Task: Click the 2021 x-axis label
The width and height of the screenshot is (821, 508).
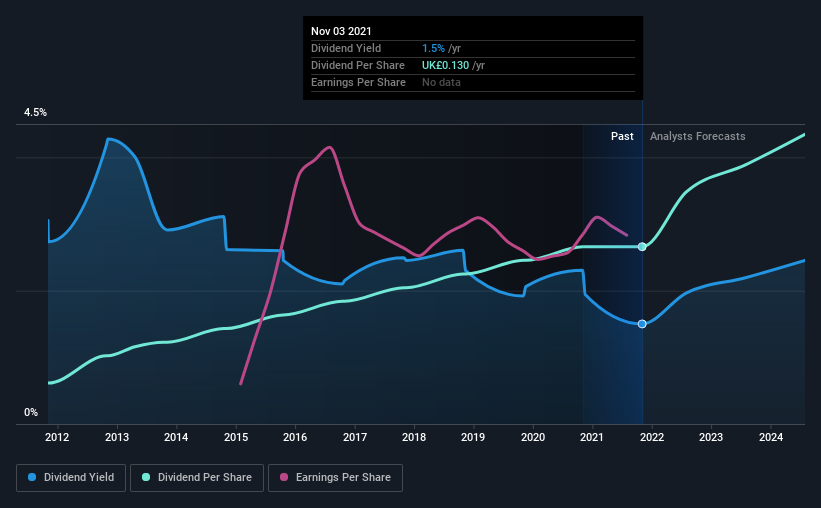Action: (592, 437)
